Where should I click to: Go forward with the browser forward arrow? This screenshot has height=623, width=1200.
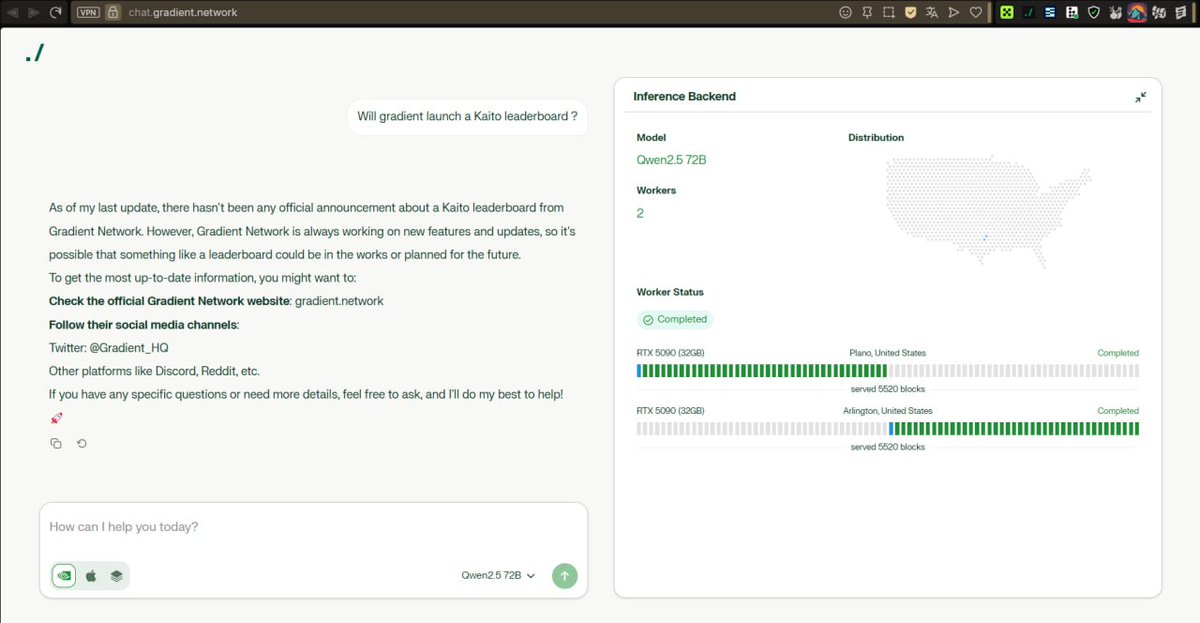pos(33,13)
